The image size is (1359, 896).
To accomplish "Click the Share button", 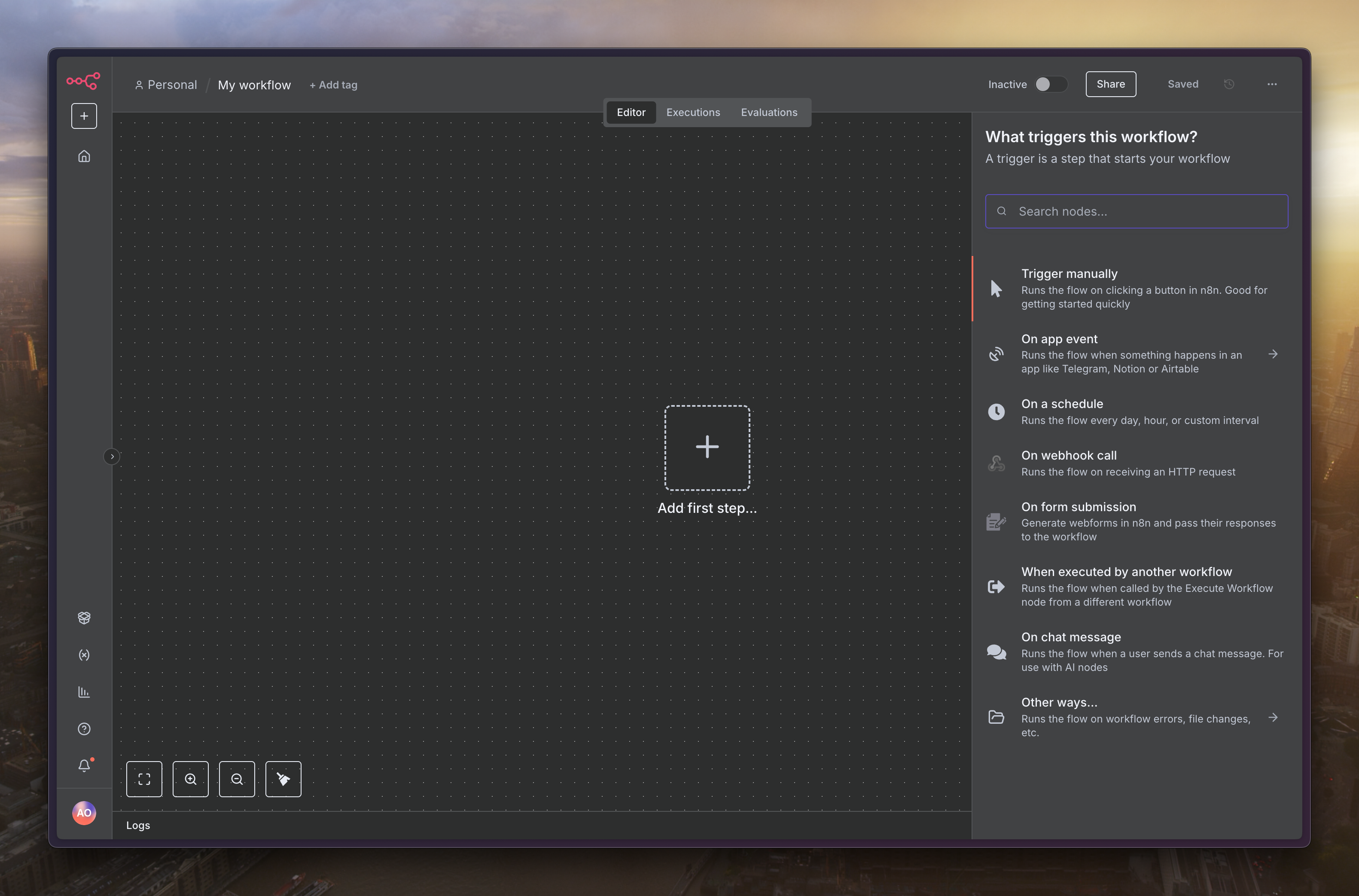I will (x=1110, y=84).
